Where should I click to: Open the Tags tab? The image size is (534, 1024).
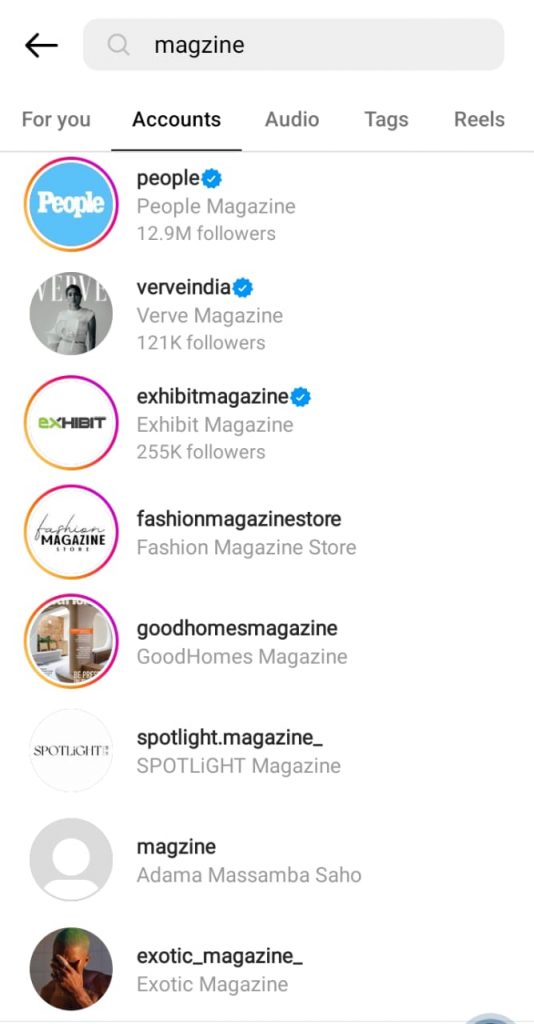(x=386, y=120)
